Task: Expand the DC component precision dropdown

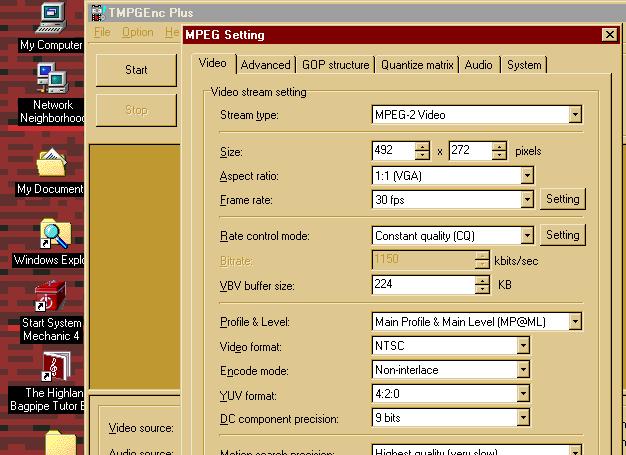Action: point(523,418)
